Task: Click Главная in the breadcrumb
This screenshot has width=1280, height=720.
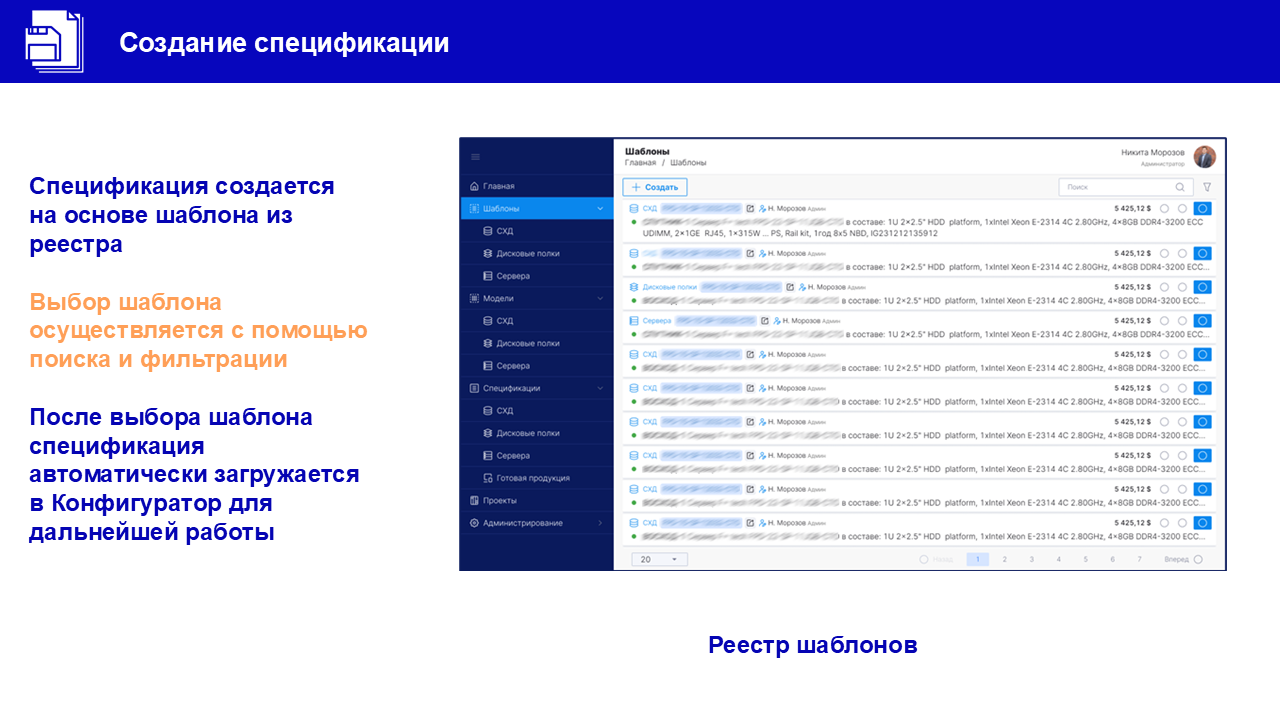Action: tap(640, 162)
